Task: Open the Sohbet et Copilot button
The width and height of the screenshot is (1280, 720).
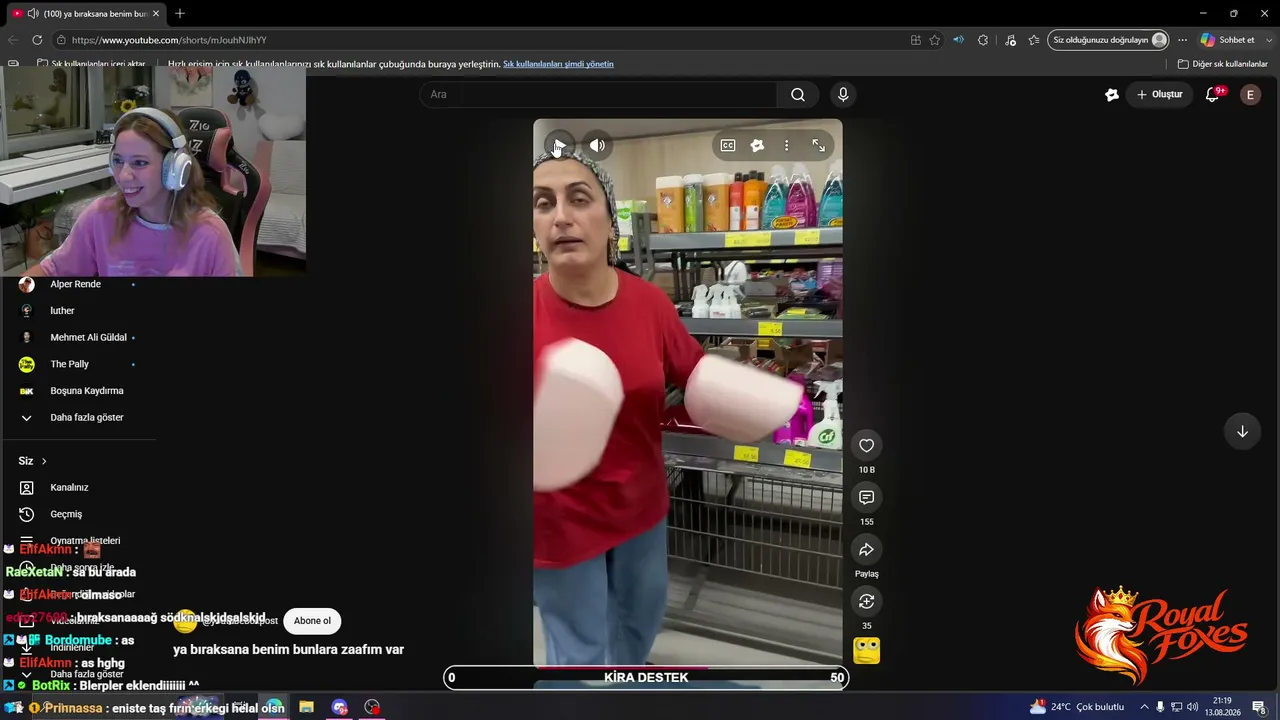Action: tap(1227, 40)
